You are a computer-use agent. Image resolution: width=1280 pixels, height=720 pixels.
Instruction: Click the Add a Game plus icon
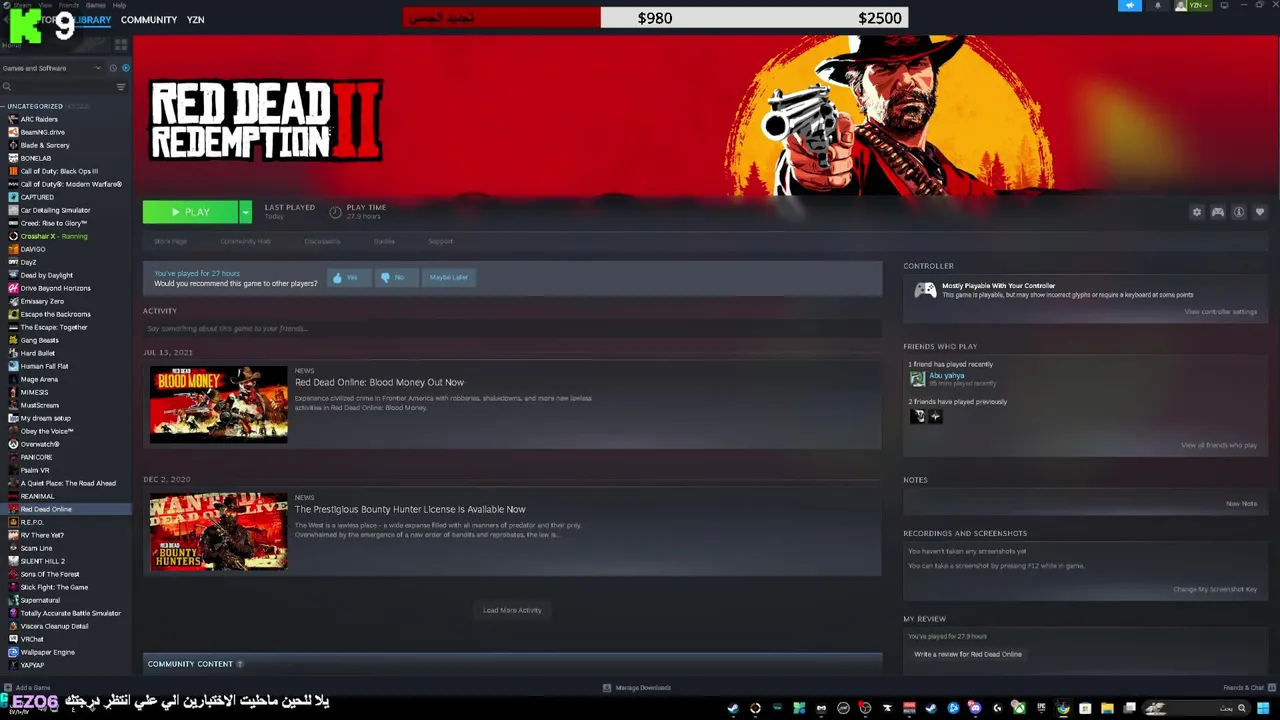tap(8, 688)
